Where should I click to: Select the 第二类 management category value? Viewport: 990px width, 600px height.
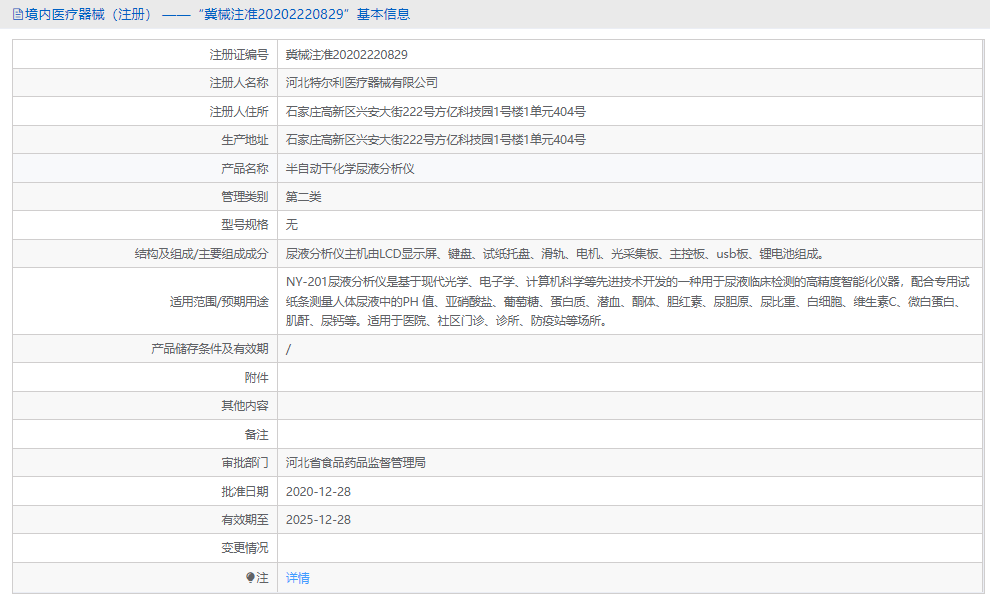pyautogui.click(x=303, y=196)
